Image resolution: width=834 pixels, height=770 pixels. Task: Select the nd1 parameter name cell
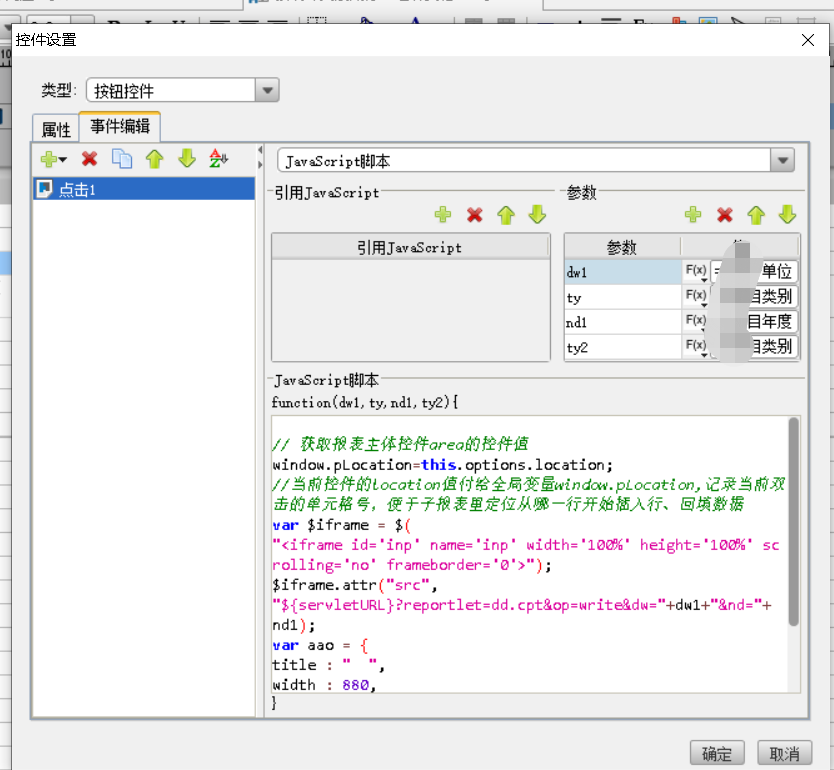tap(623, 322)
